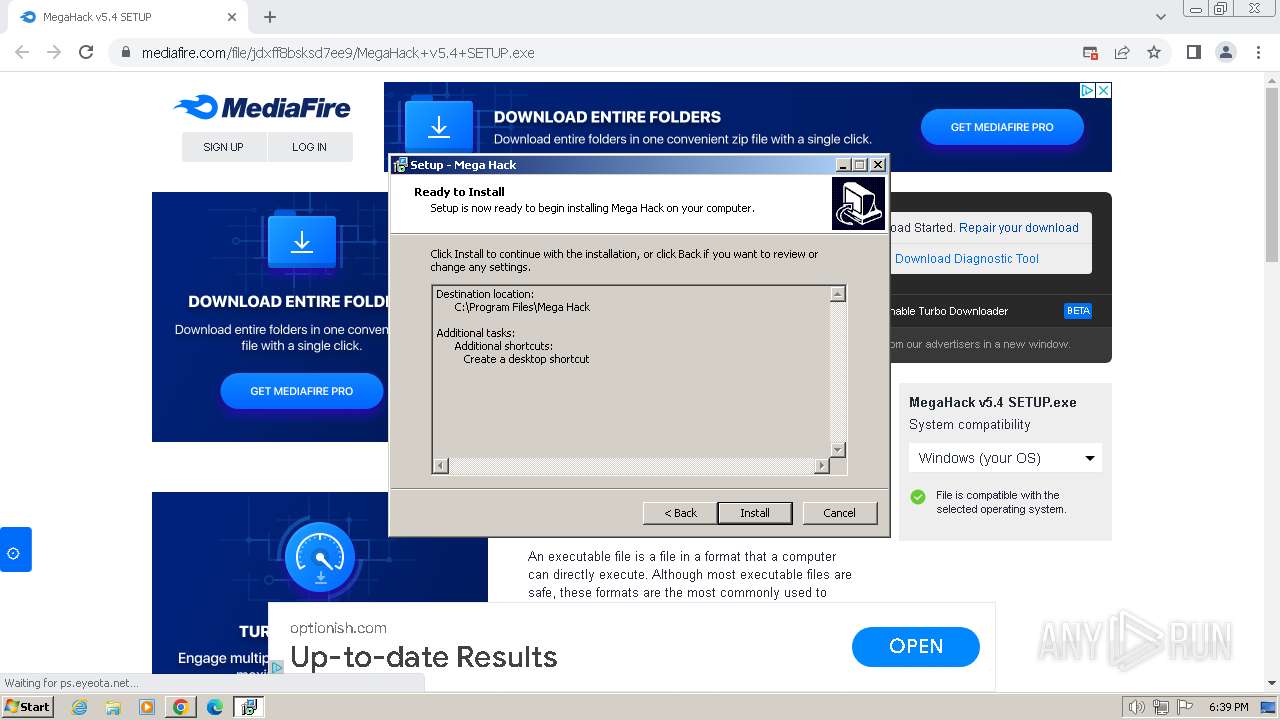Open the Windows Start menu

[x=27, y=706]
